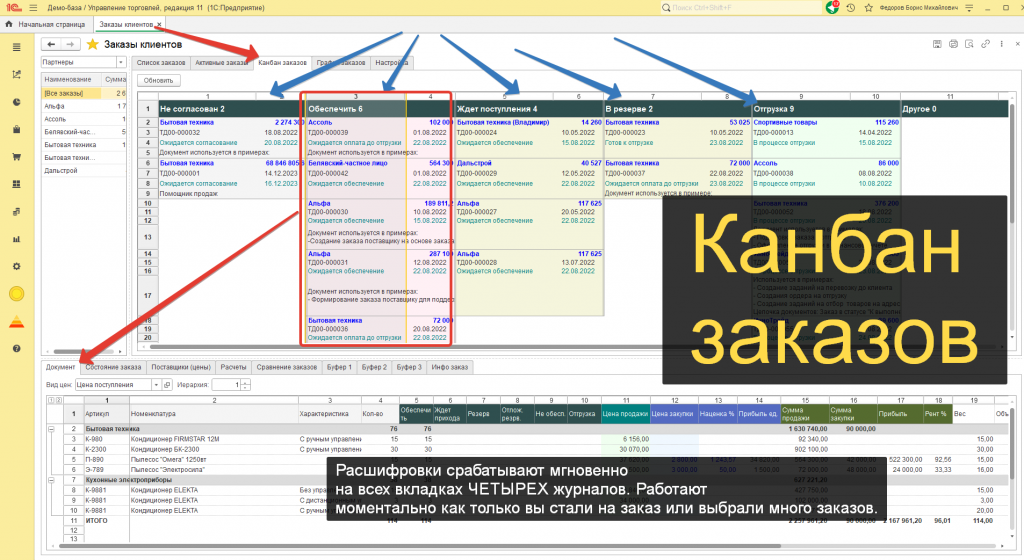Viewport: 1024px width, 560px height.
Task: Click the save diskette icon
Action: pyautogui.click(x=937, y=44)
